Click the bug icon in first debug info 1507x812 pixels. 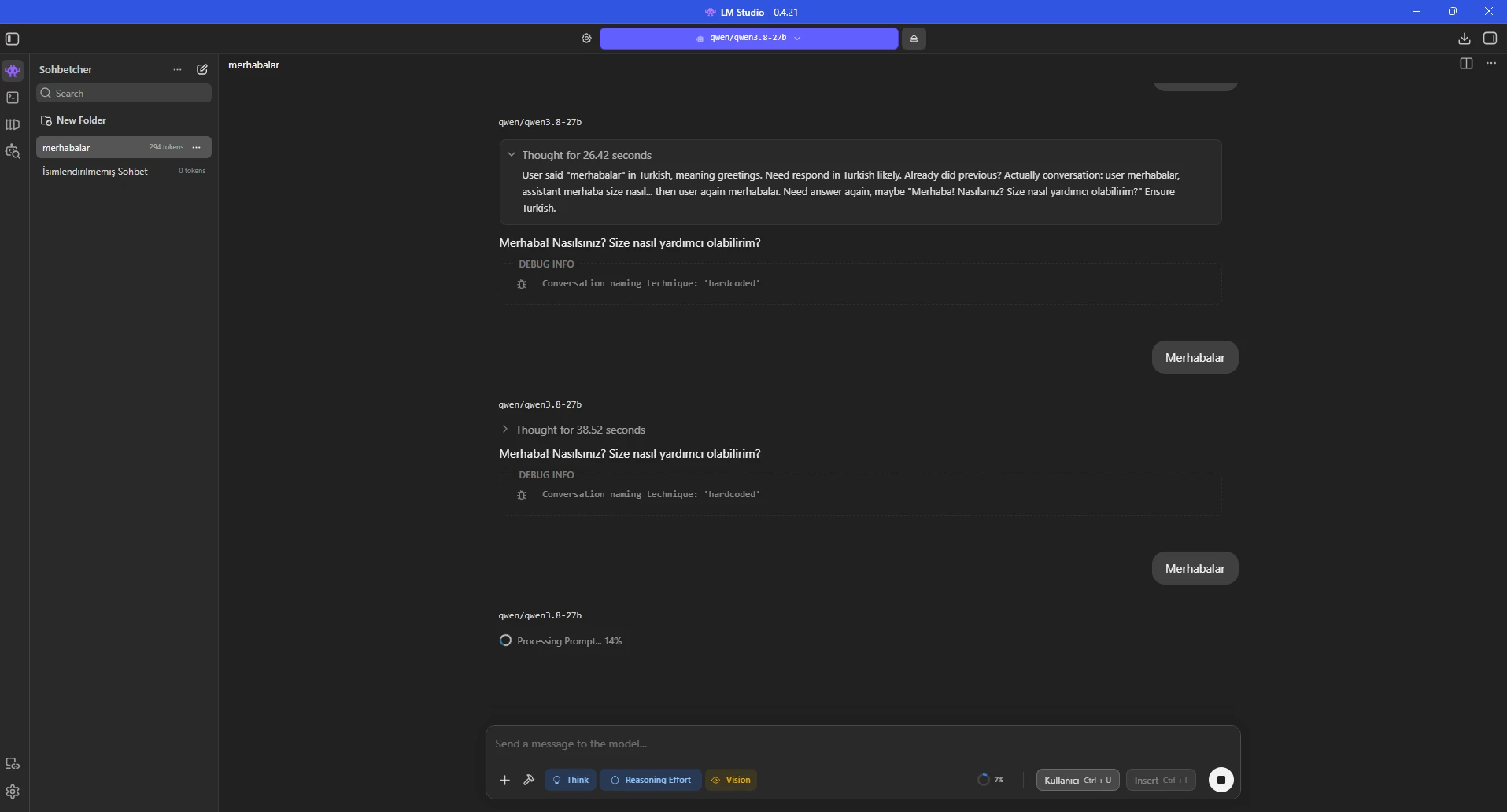point(522,284)
